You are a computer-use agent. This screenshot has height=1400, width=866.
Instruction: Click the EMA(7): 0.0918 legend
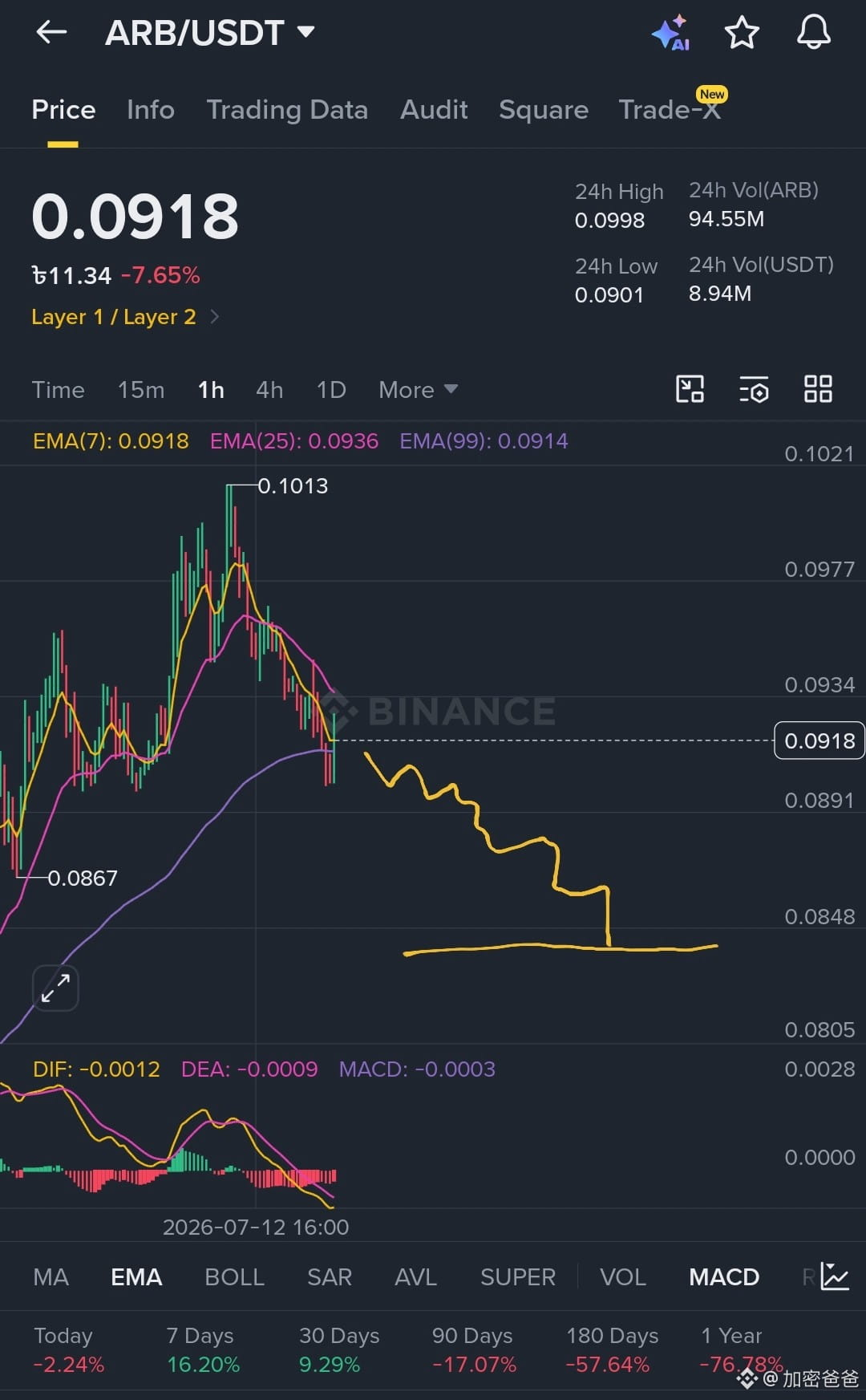[111, 441]
